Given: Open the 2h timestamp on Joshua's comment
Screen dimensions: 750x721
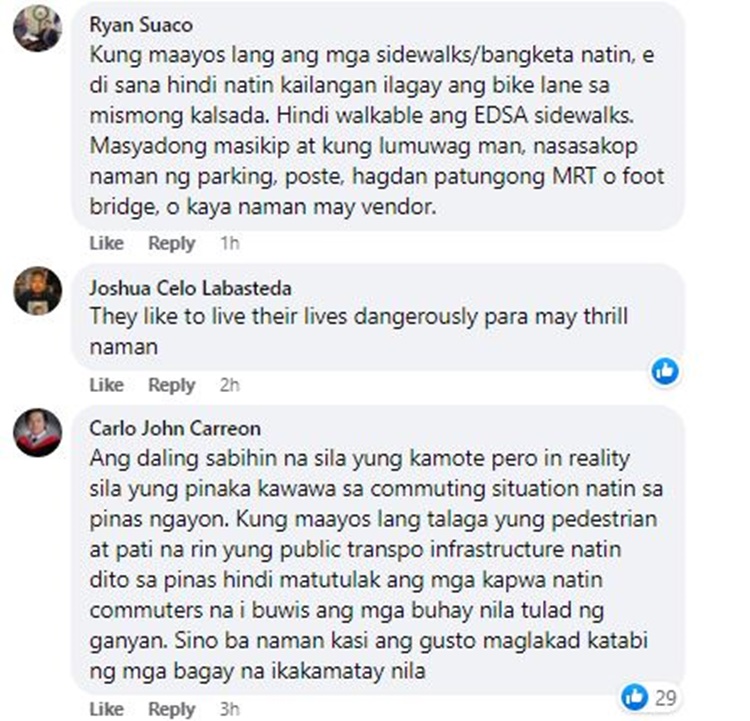Looking at the screenshot, I should (x=230, y=385).
